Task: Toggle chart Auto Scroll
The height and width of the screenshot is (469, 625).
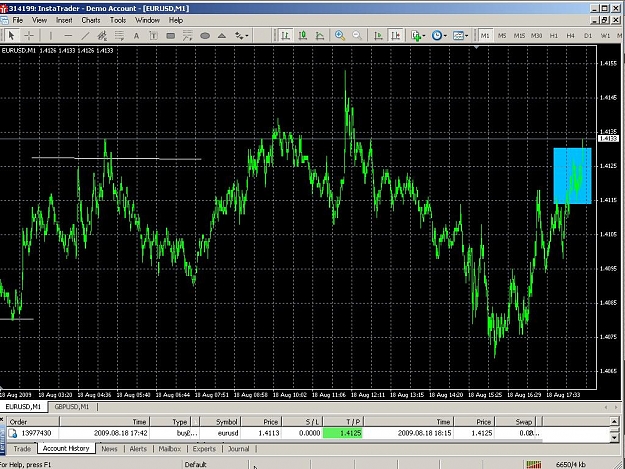Action: click(378, 36)
